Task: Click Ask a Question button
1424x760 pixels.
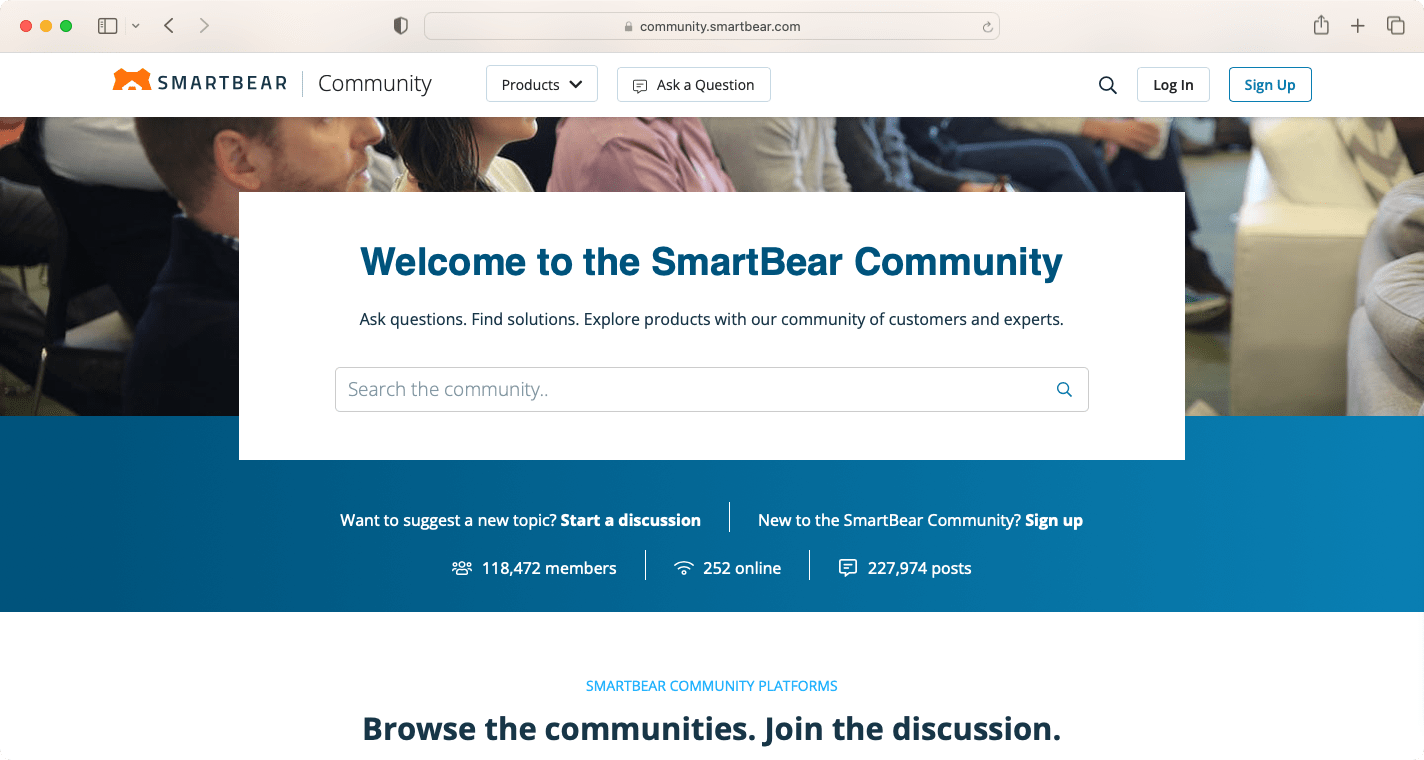Action: pyautogui.click(x=693, y=85)
